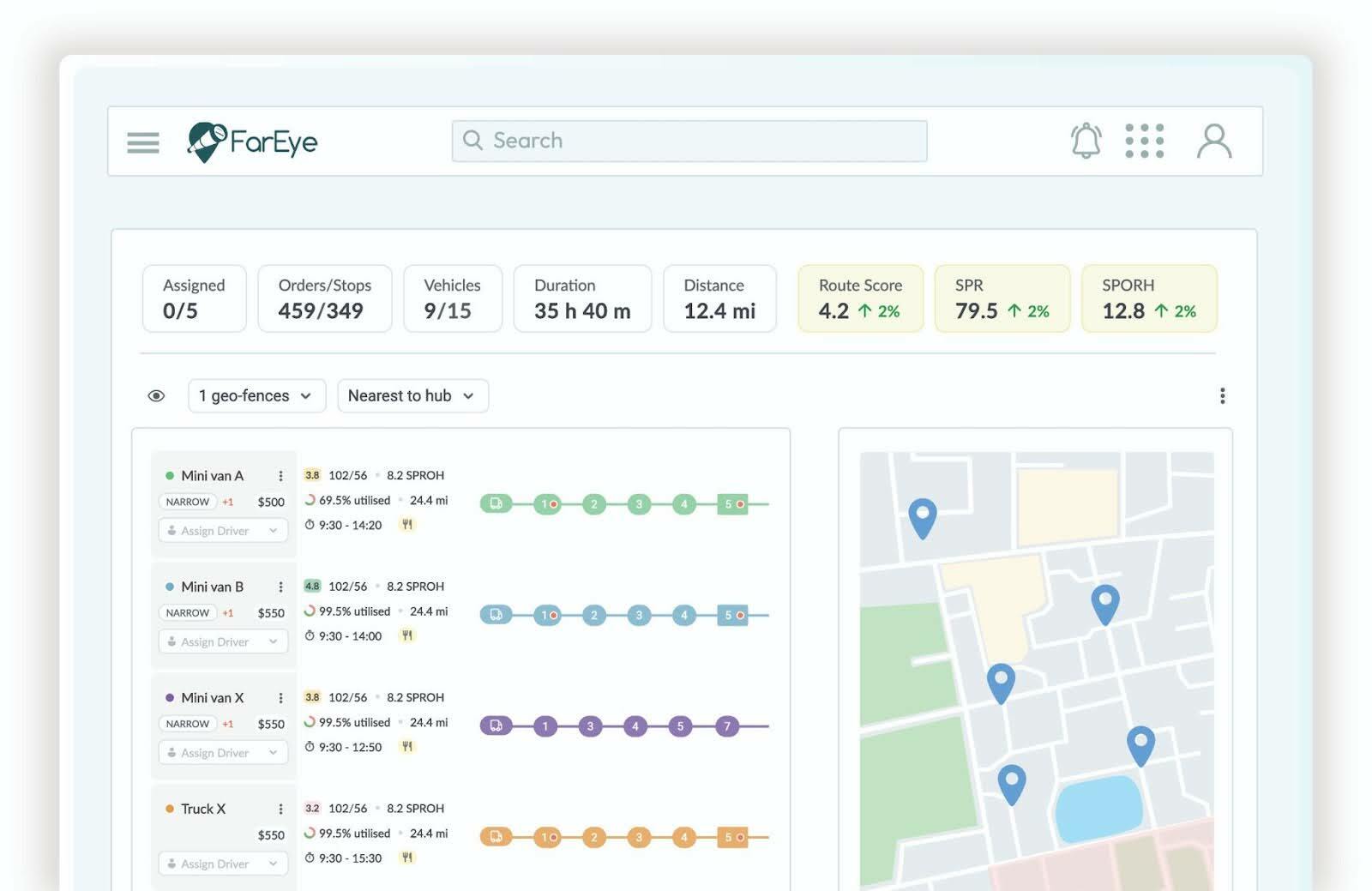The image size is (1372, 891).
Task: Click the 4.8 score badge of Mini van B
Action: coord(312,587)
